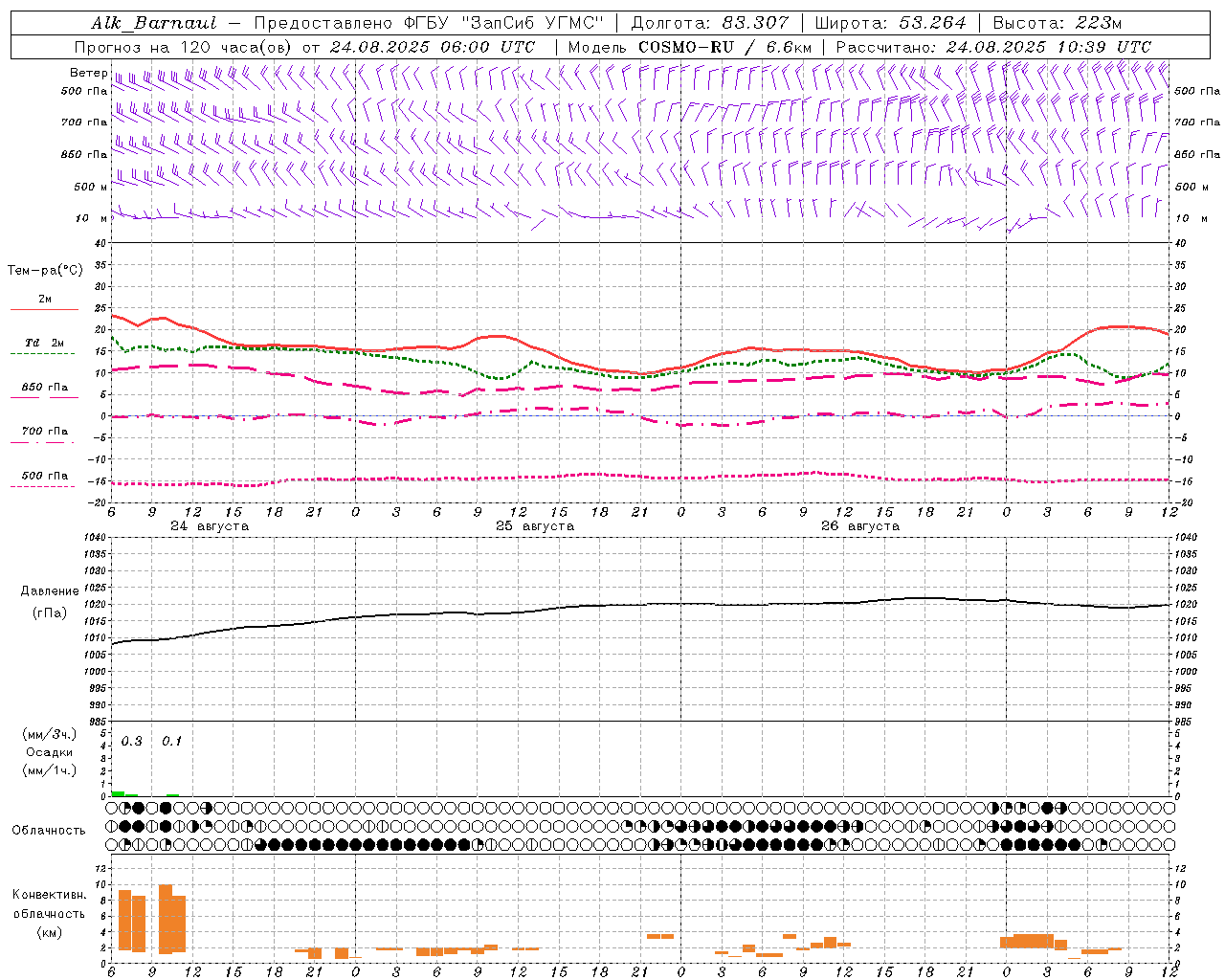Click the Ветер label of the wind panel

[x=88, y=72]
